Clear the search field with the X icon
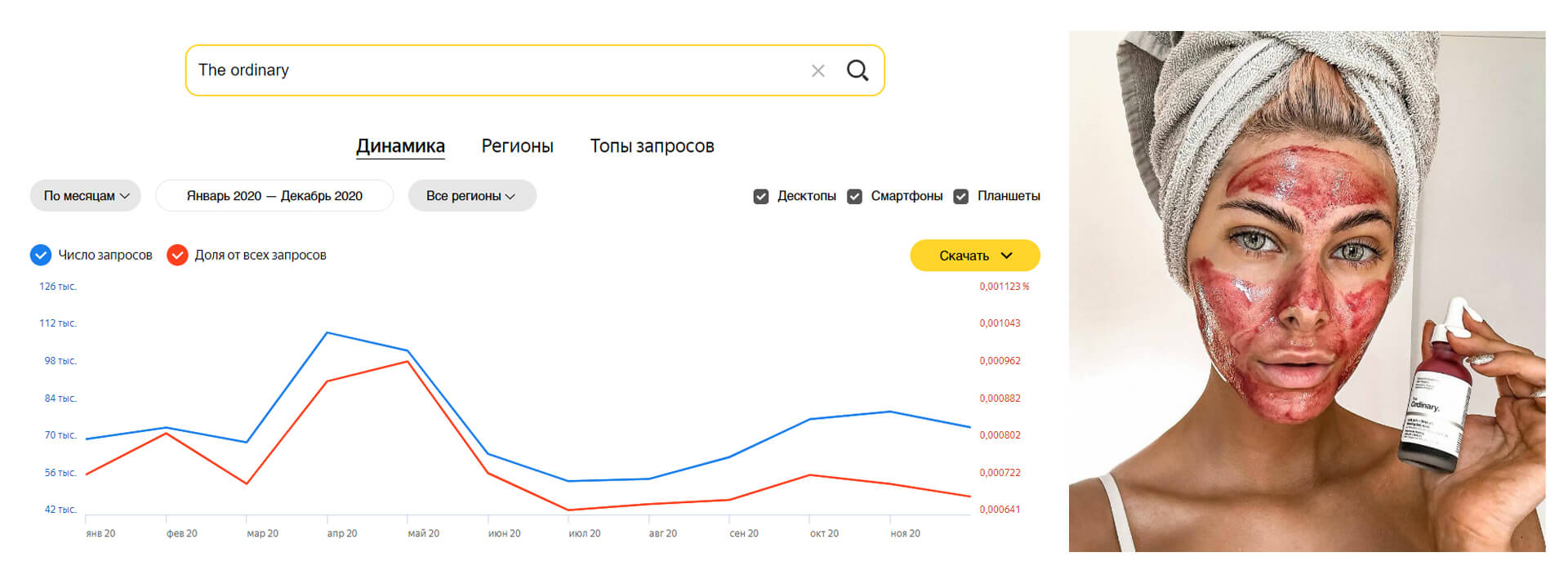Viewport: 1568px width, 588px height. click(x=817, y=71)
